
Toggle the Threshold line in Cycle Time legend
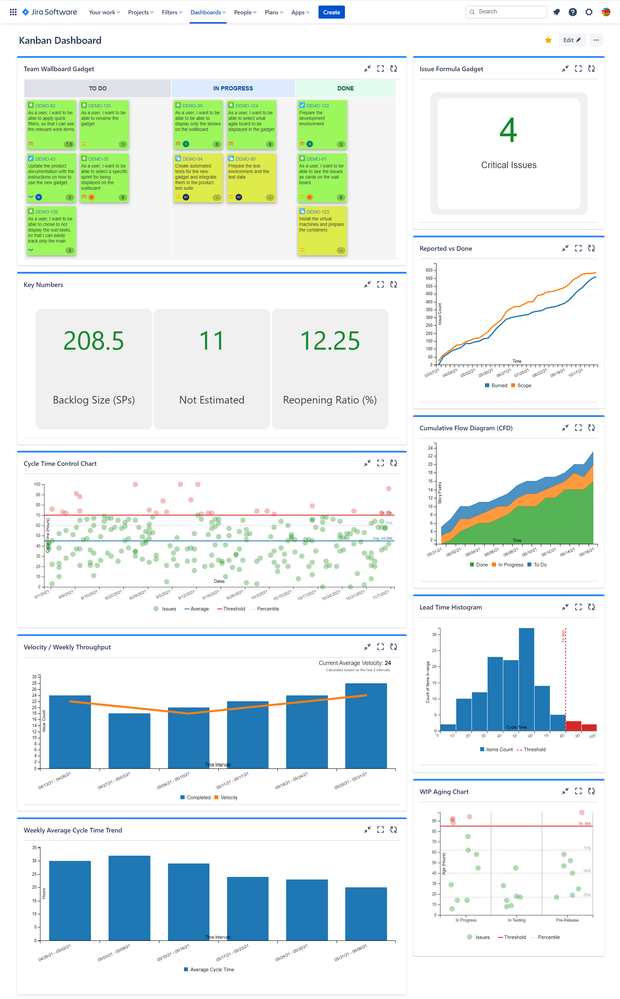point(231,609)
